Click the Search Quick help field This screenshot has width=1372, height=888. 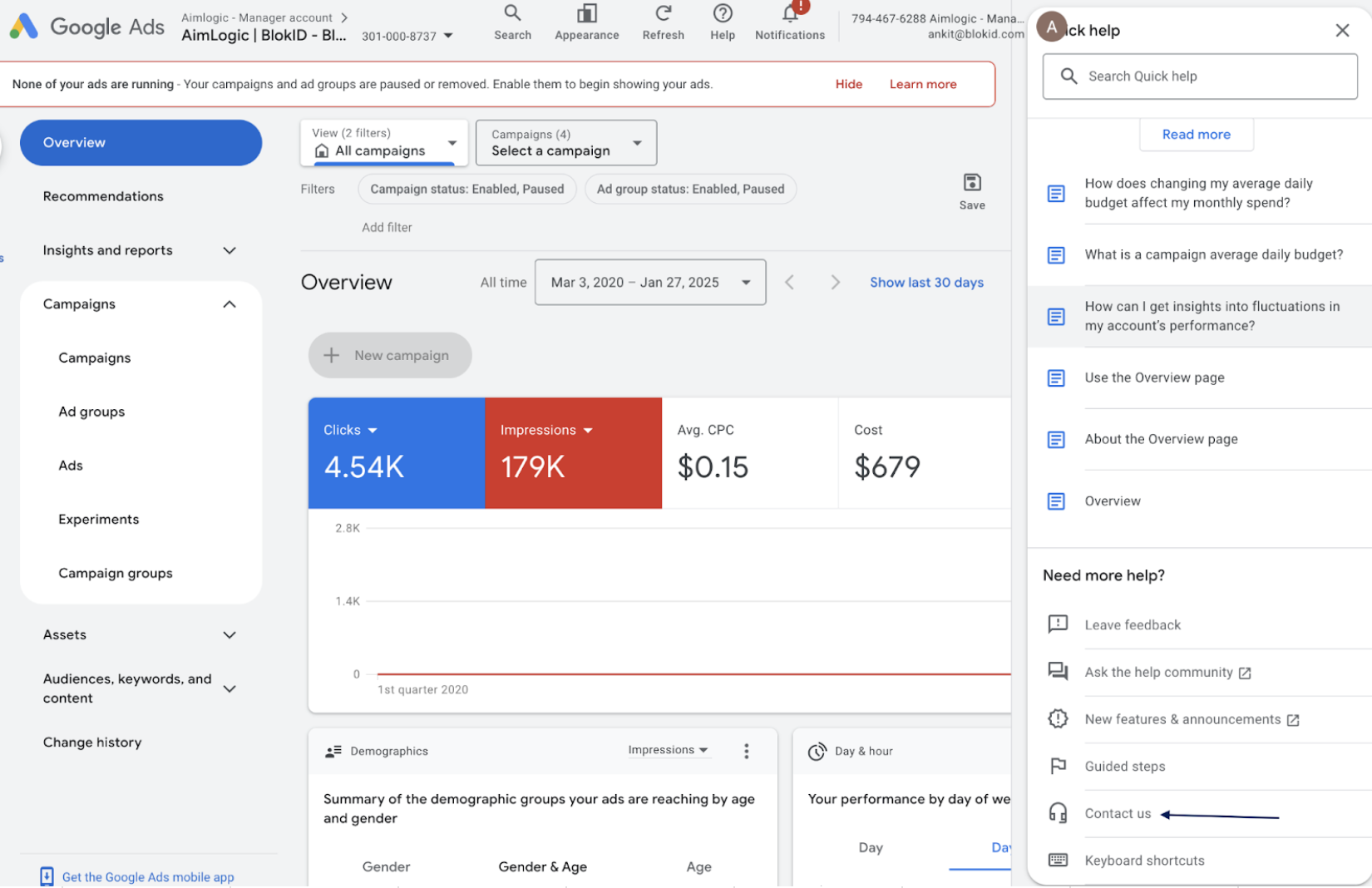pos(1200,76)
